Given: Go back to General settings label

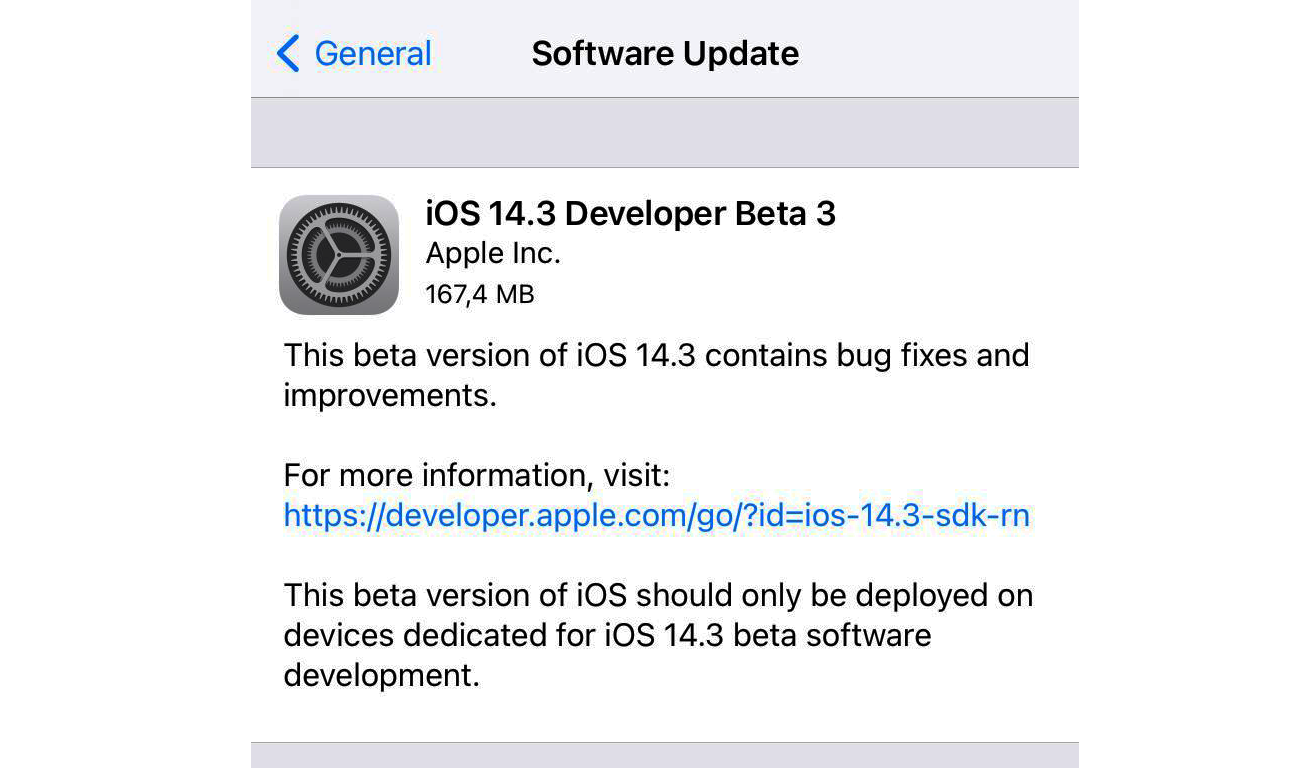Looking at the screenshot, I should tap(373, 53).
